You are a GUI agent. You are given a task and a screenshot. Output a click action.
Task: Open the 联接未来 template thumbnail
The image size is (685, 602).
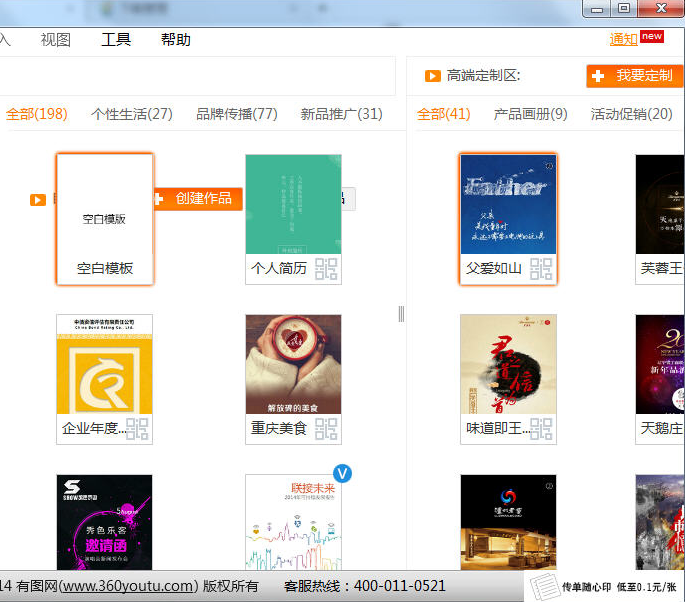click(x=293, y=522)
